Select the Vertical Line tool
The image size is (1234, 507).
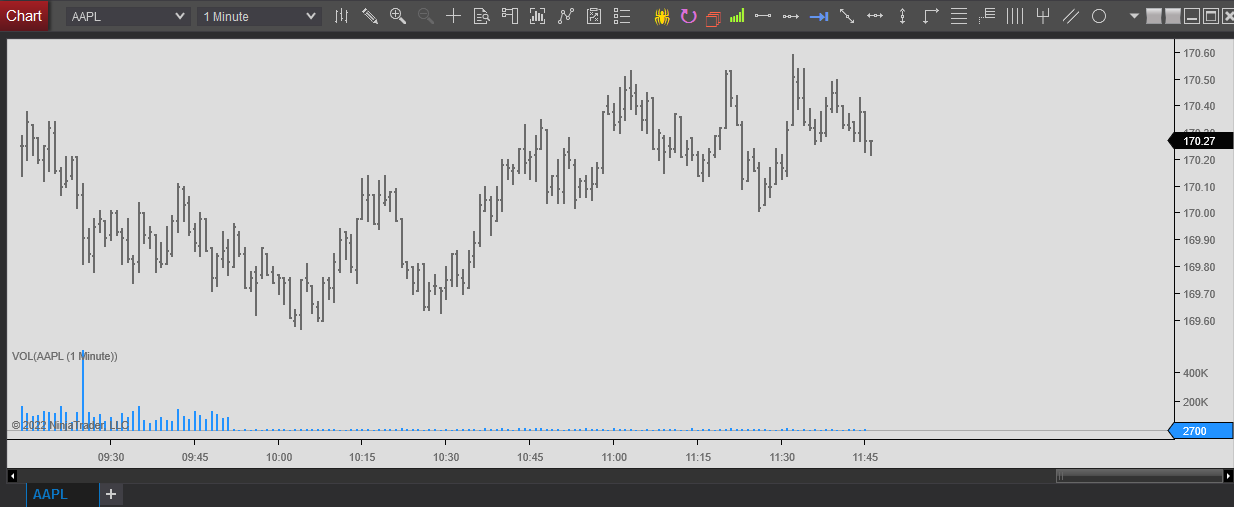[x=903, y=16]
